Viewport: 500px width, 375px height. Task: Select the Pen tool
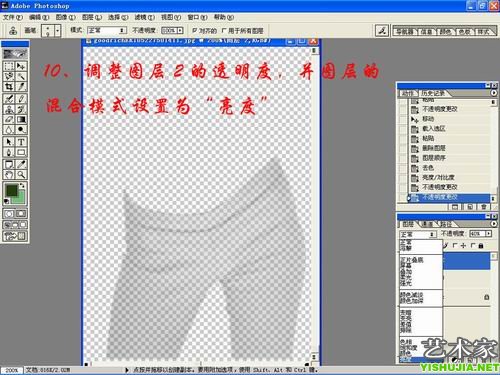pos(9,152)
